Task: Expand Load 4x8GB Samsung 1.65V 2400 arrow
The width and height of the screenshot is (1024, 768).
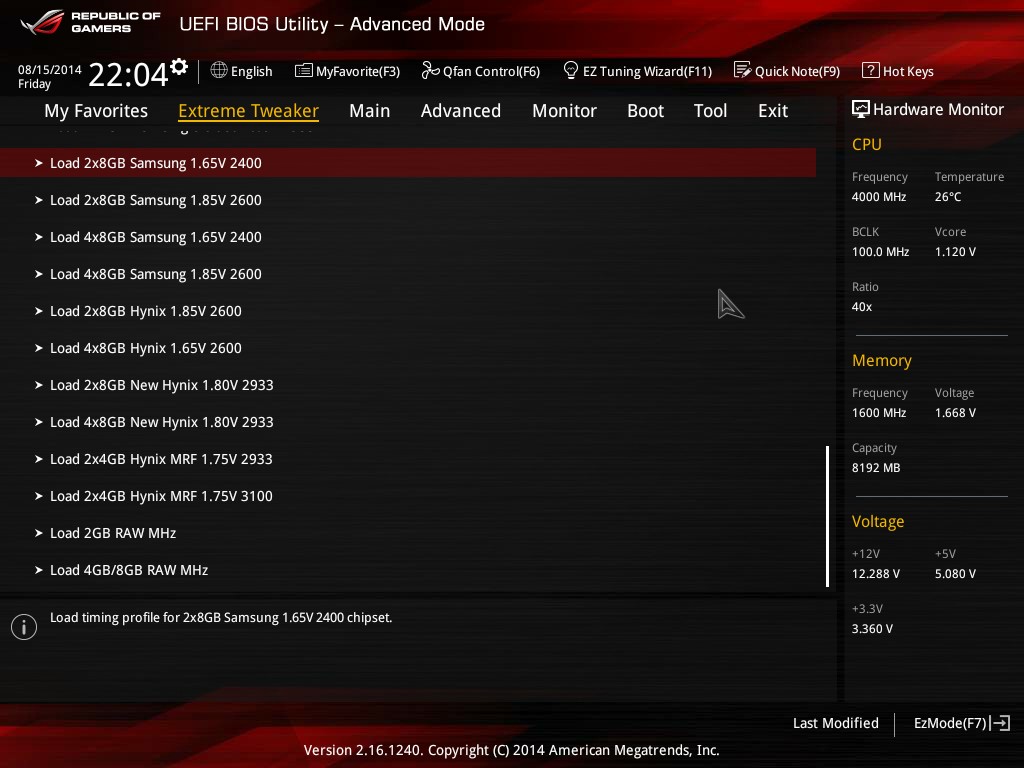Action: click(x=39, y=237)
